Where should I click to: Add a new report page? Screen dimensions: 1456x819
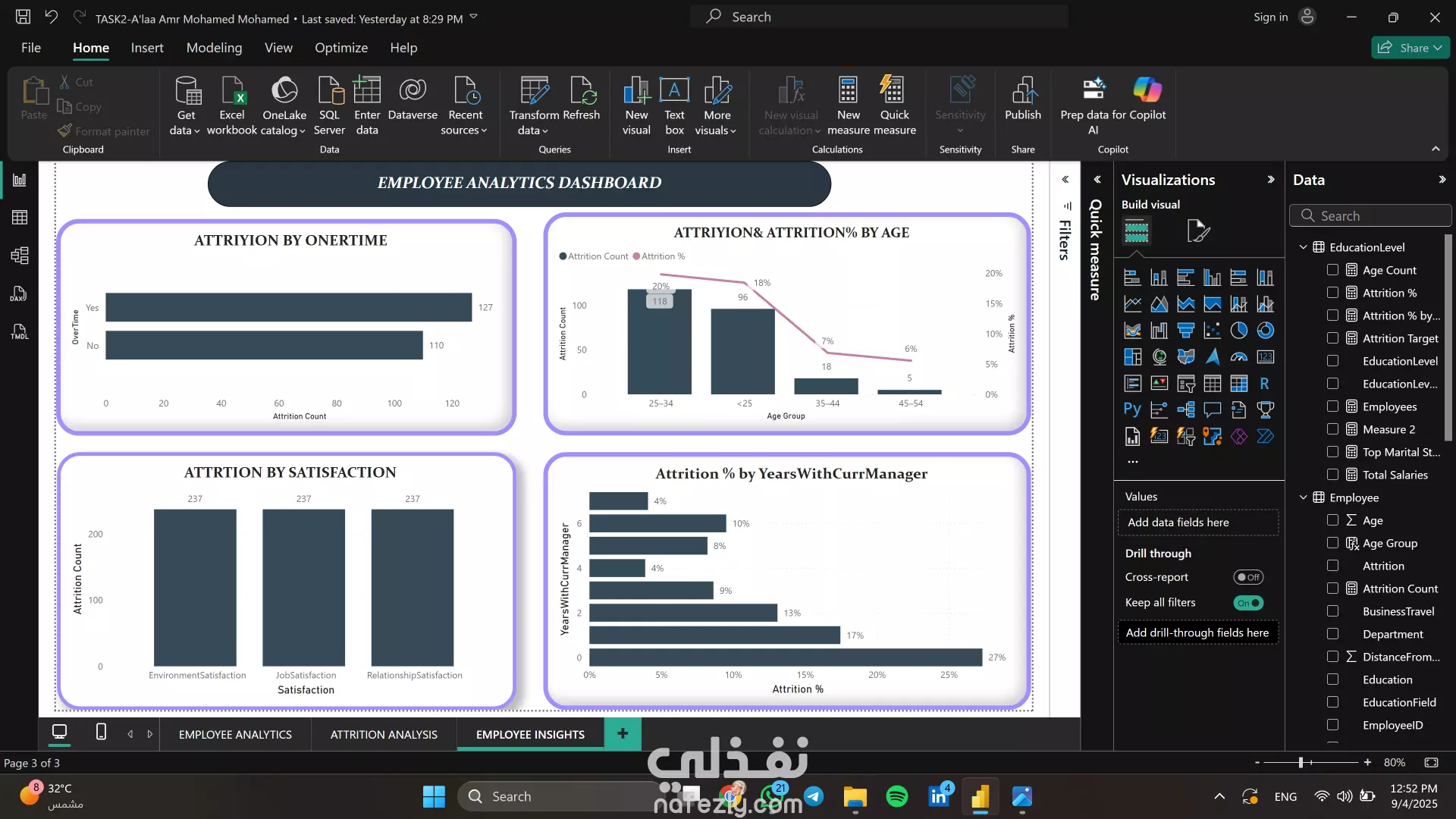click(x=623, y=733)
